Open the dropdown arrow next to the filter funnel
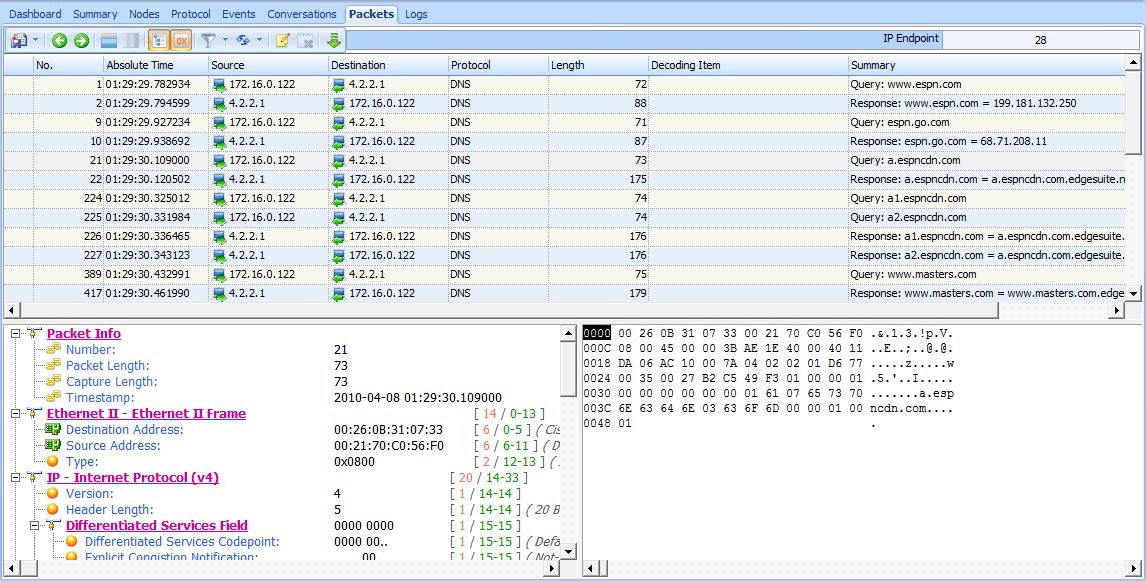The height and width of the screenshot is (581, 1146). click(x=225, y=41)
